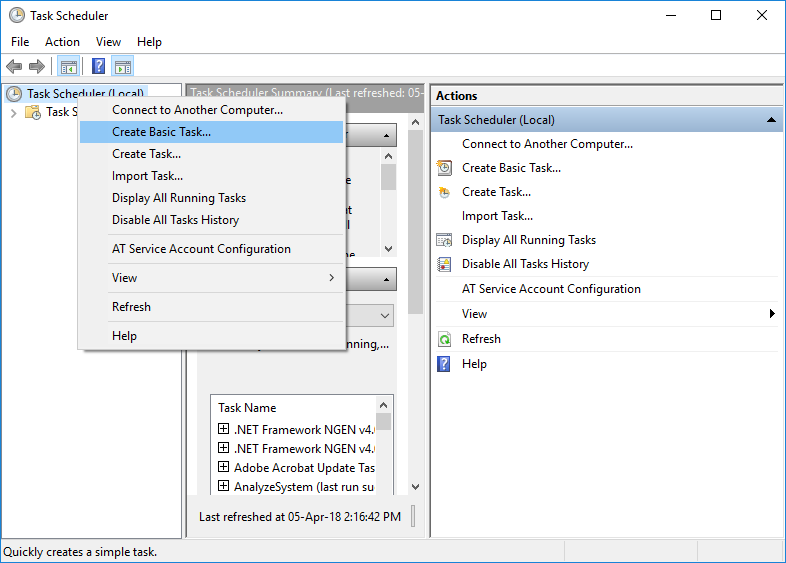Click the Disable All Tasks History icon
The width and height of the screenshot is (786, 563).
click(x=445, y=264)
